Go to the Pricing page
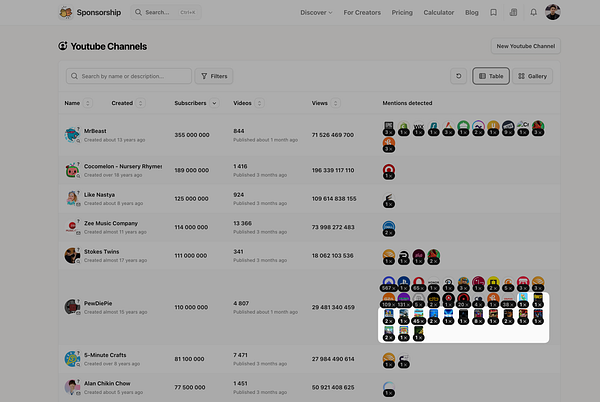The height and width of the screenshot is (402, 600). tap(402, 13)
